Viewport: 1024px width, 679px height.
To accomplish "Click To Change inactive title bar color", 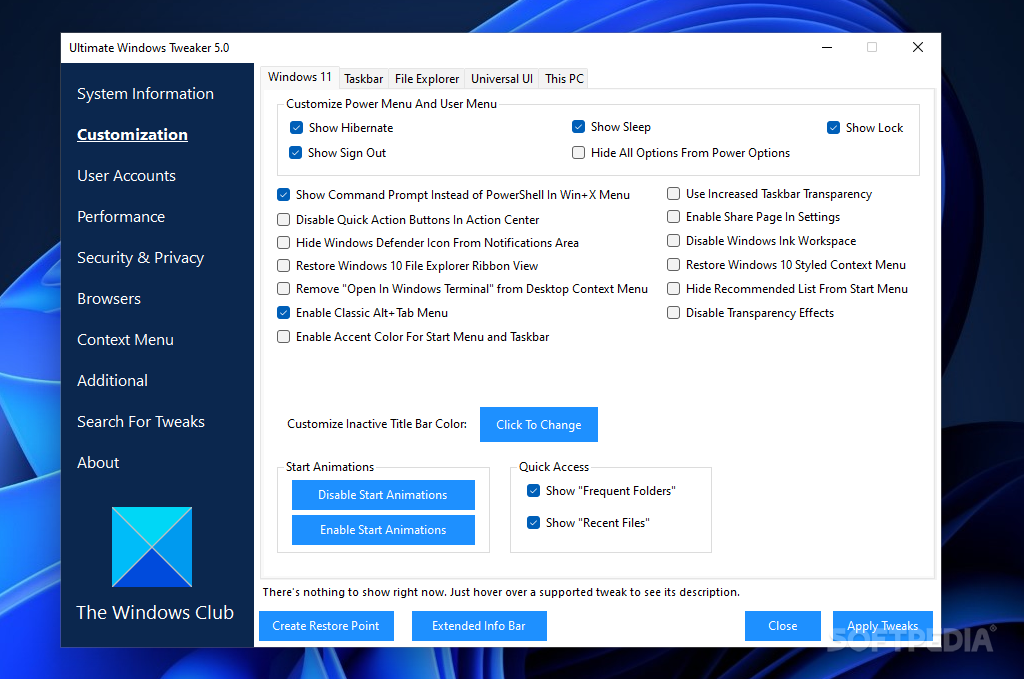I will click(x=539, y=424).
